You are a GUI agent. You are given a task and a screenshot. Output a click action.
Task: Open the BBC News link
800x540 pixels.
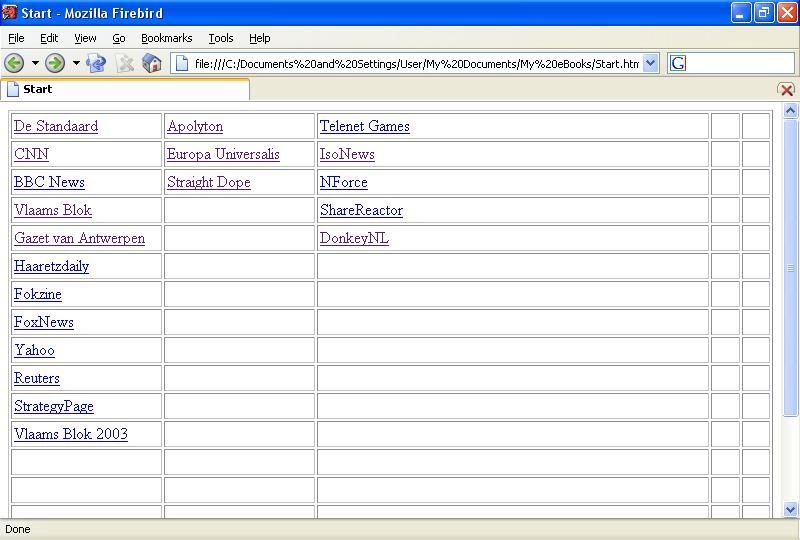pos(49,182)
